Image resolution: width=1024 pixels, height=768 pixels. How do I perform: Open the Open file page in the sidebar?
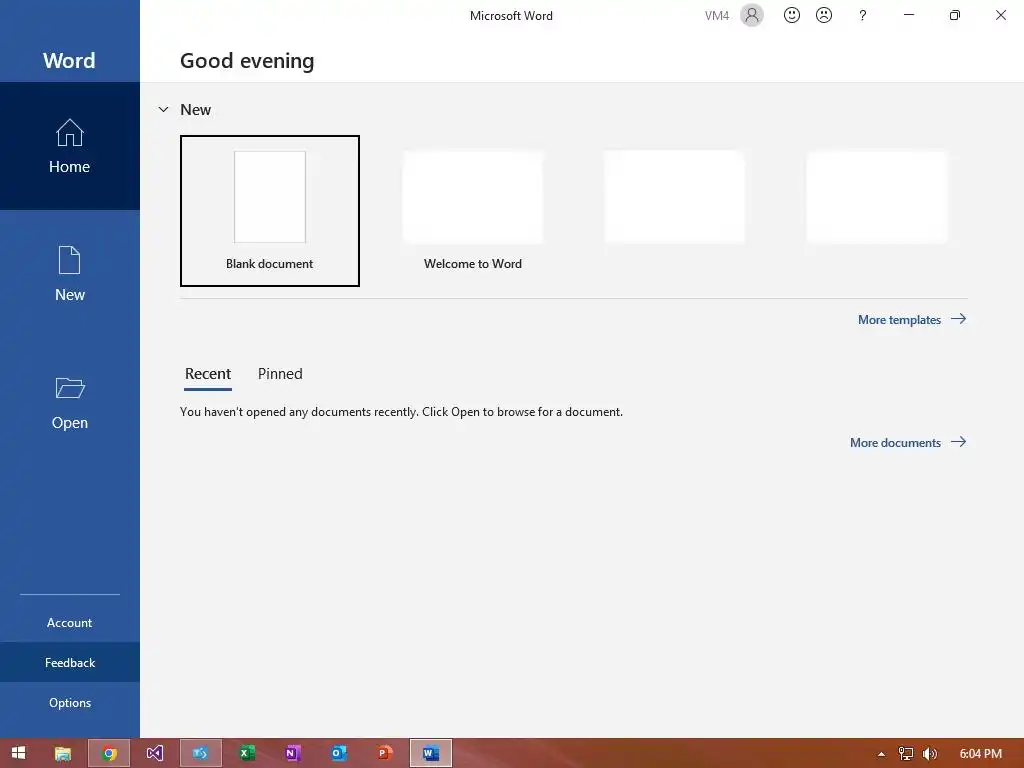point(70,402)
